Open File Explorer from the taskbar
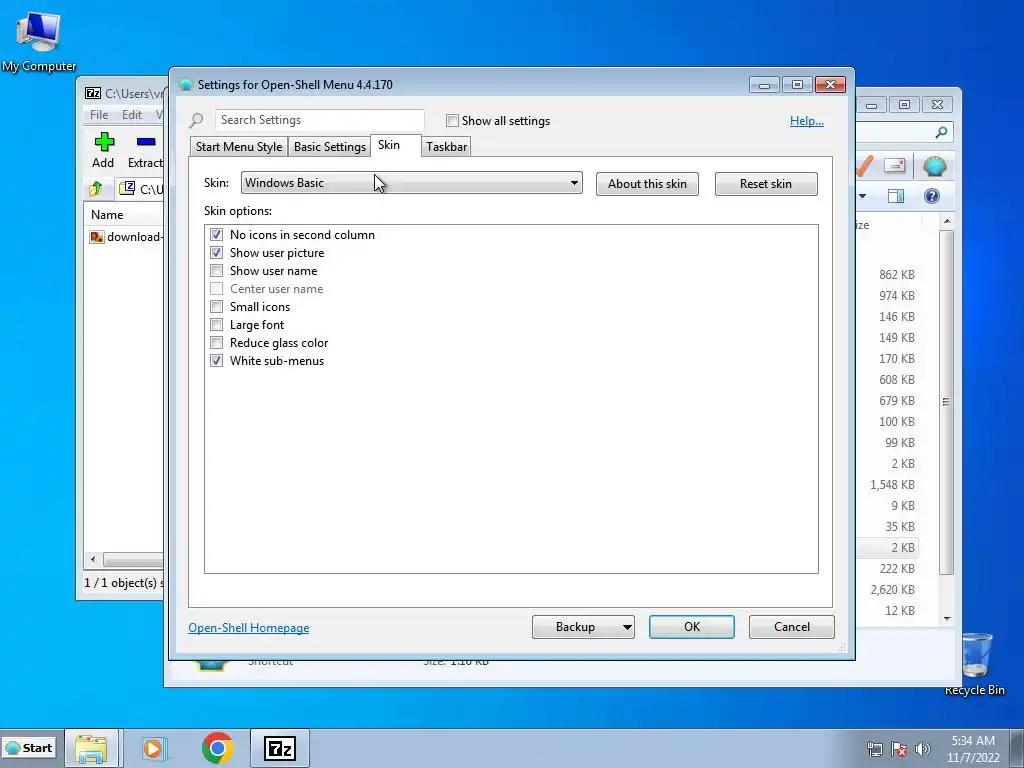 pyautogui.click(x=91, y=748)
